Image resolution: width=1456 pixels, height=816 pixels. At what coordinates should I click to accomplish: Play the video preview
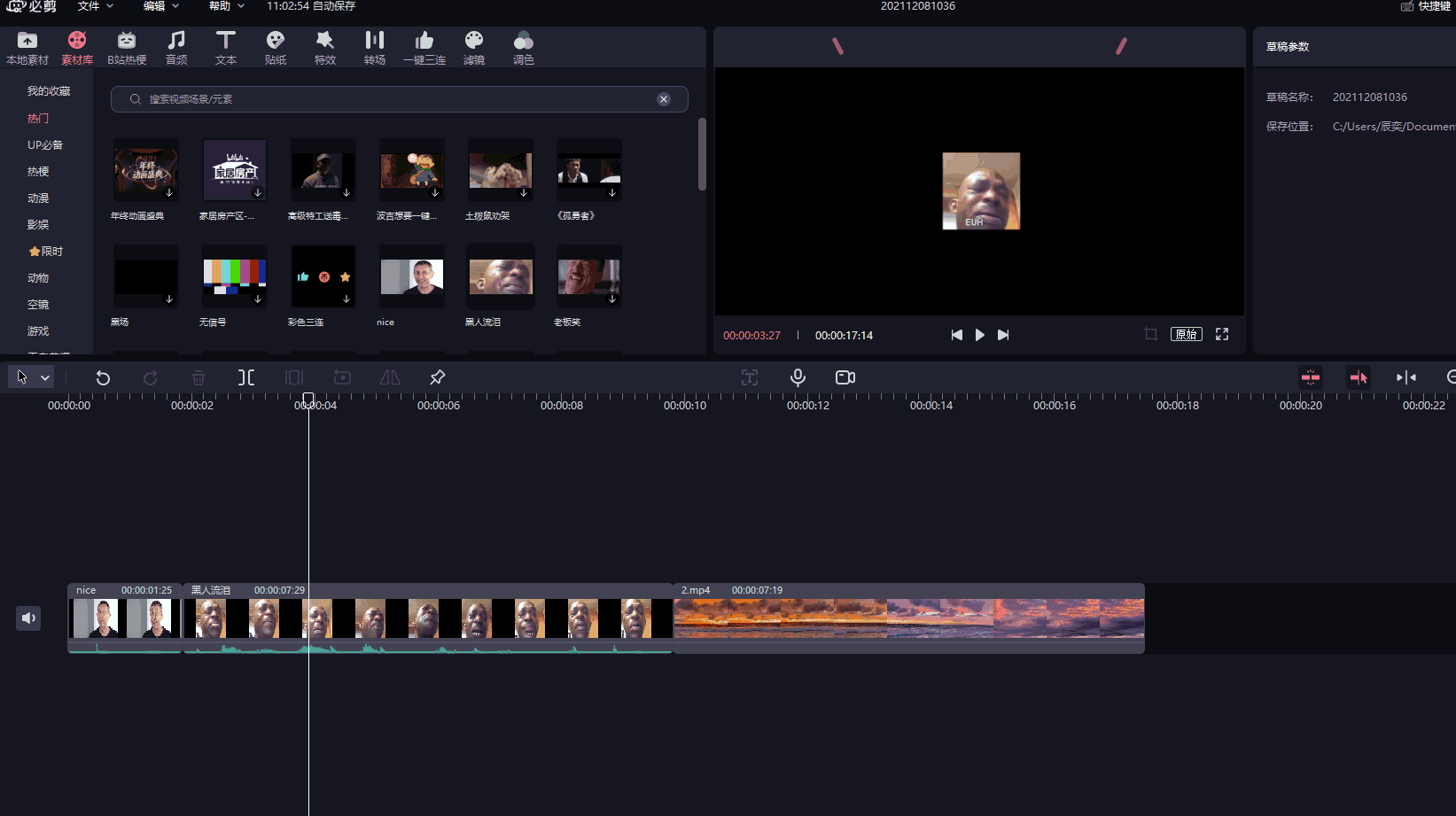(980, 335)
